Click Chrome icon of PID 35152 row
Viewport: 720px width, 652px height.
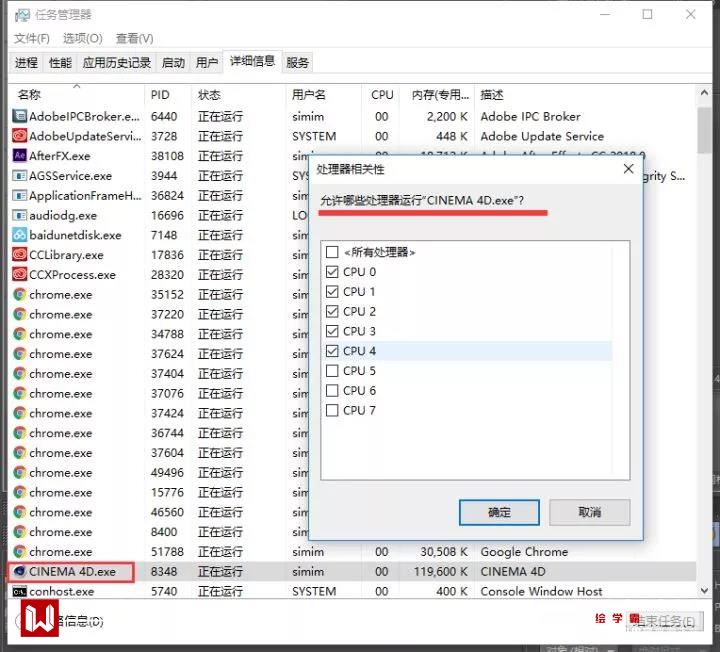[x=19, y=294]
